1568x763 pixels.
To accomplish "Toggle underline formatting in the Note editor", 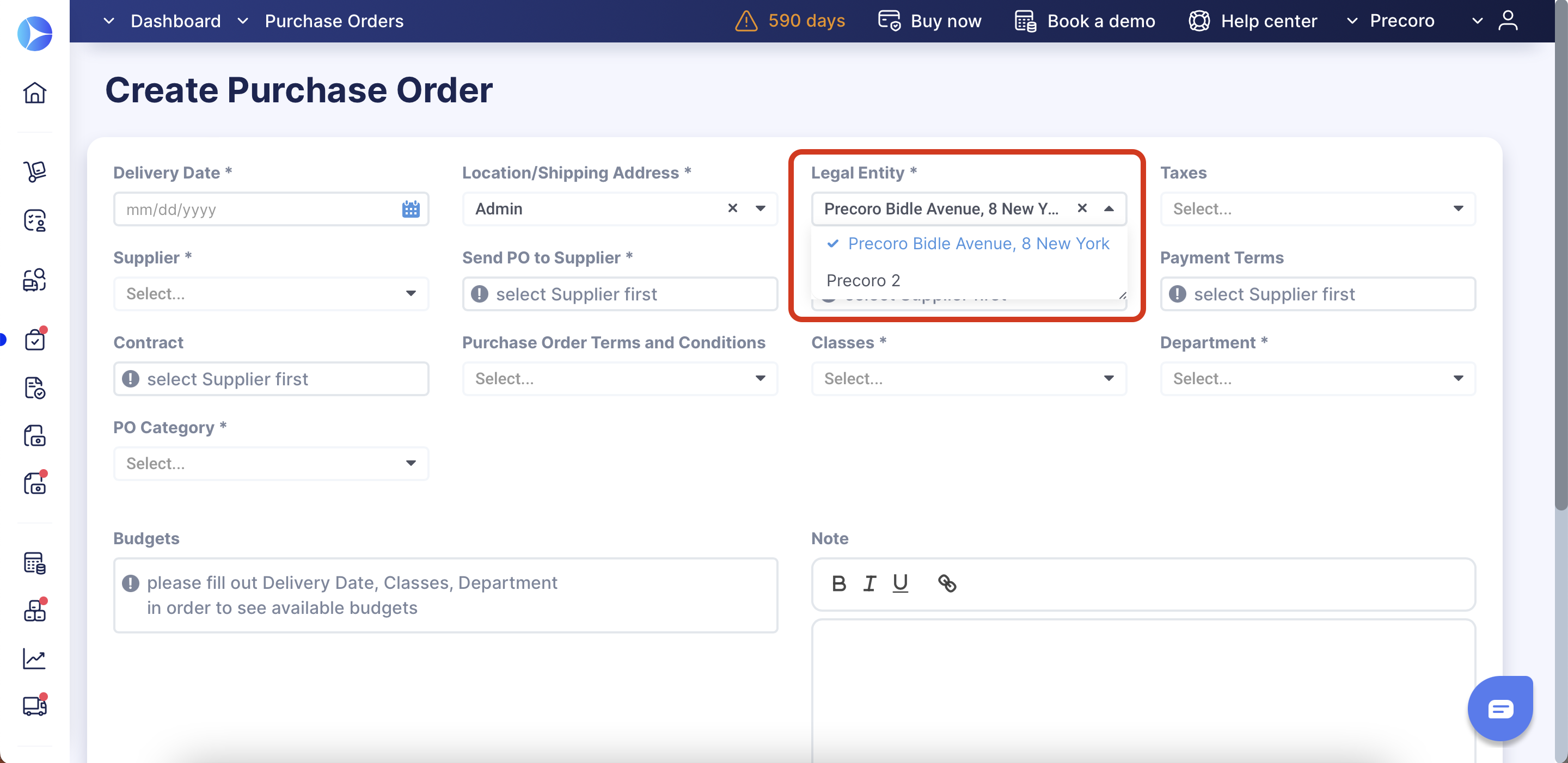I will pos(899,583).
